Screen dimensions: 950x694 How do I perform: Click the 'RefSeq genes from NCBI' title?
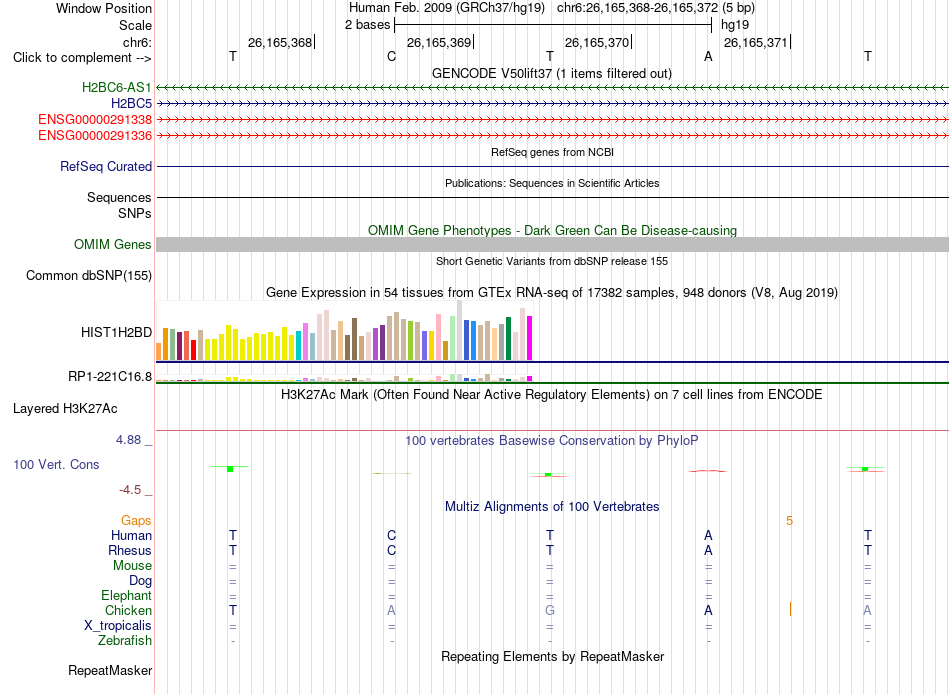click(x=552, y=152)
